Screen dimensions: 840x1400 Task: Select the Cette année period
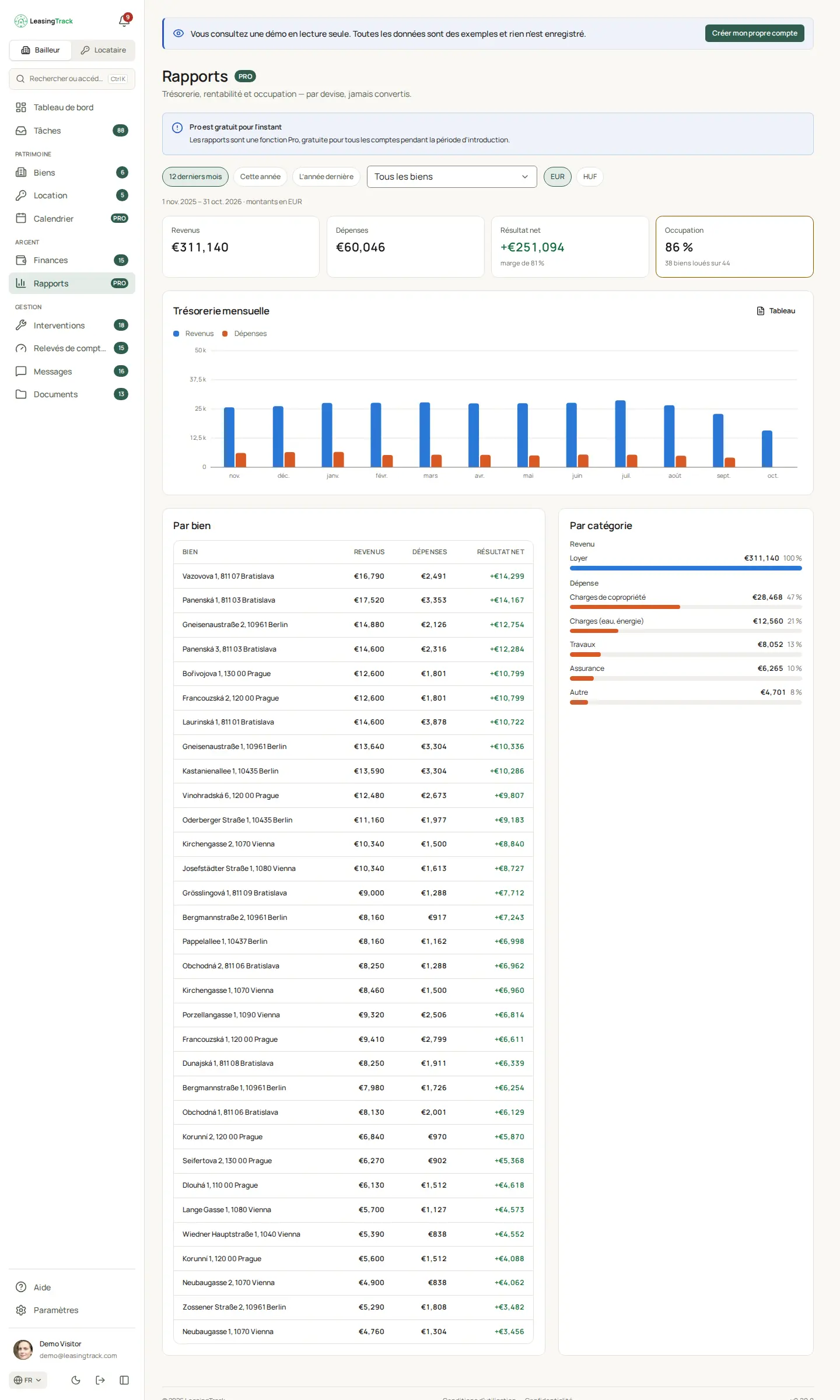(260, 177)
